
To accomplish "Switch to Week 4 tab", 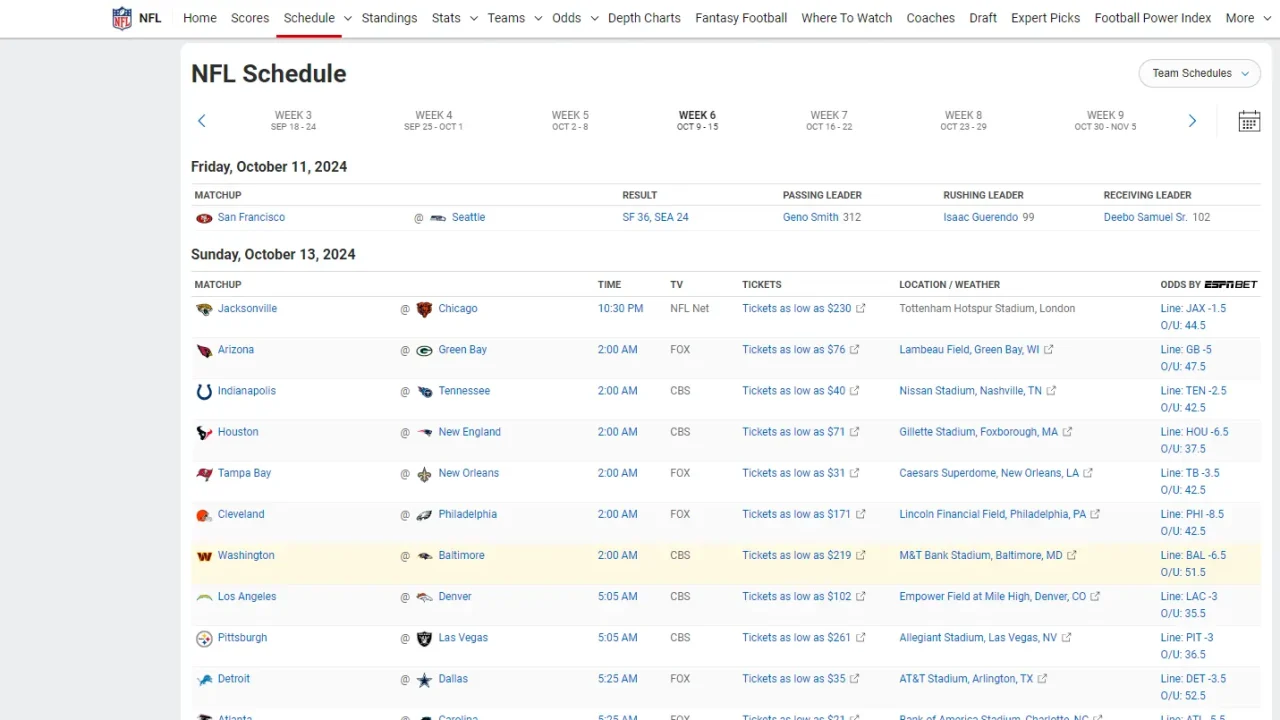I will [433, 121].
